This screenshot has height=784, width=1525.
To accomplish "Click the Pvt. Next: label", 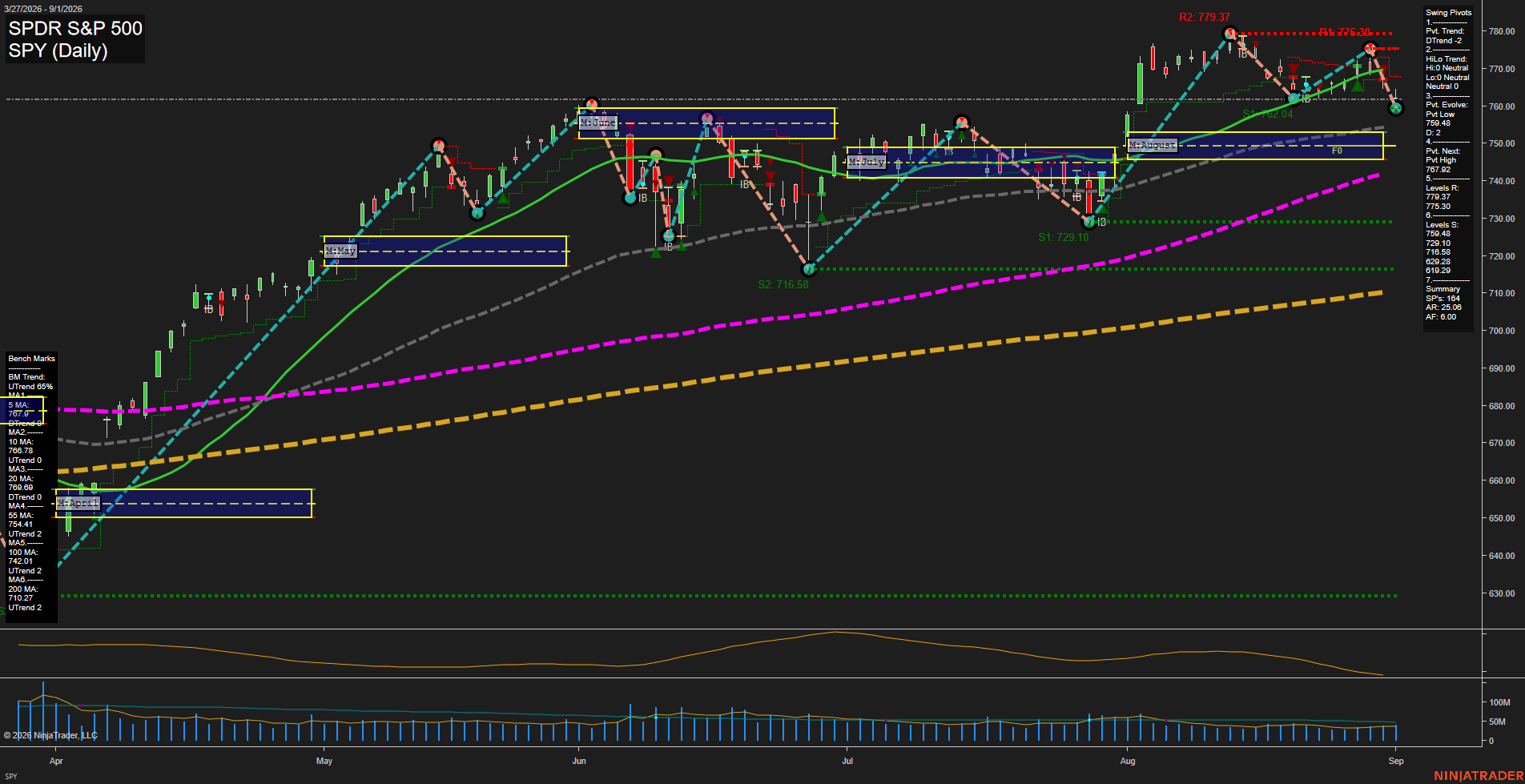I will pos(1443,151).
